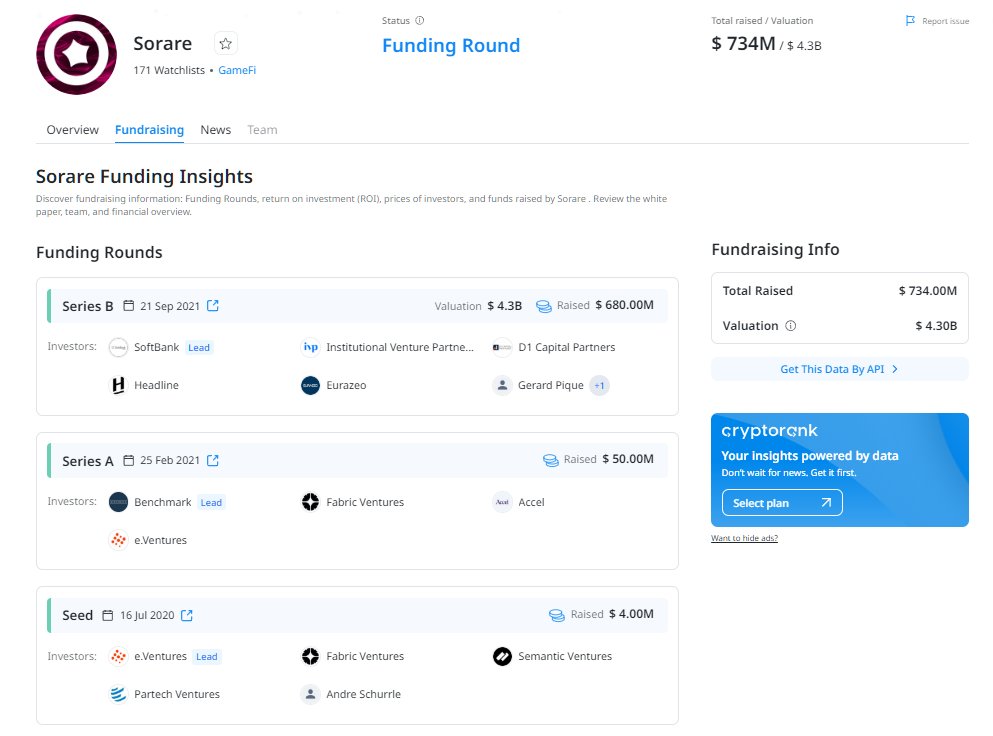
Task: Click the Series A raised coins icon
Action: 551,460
